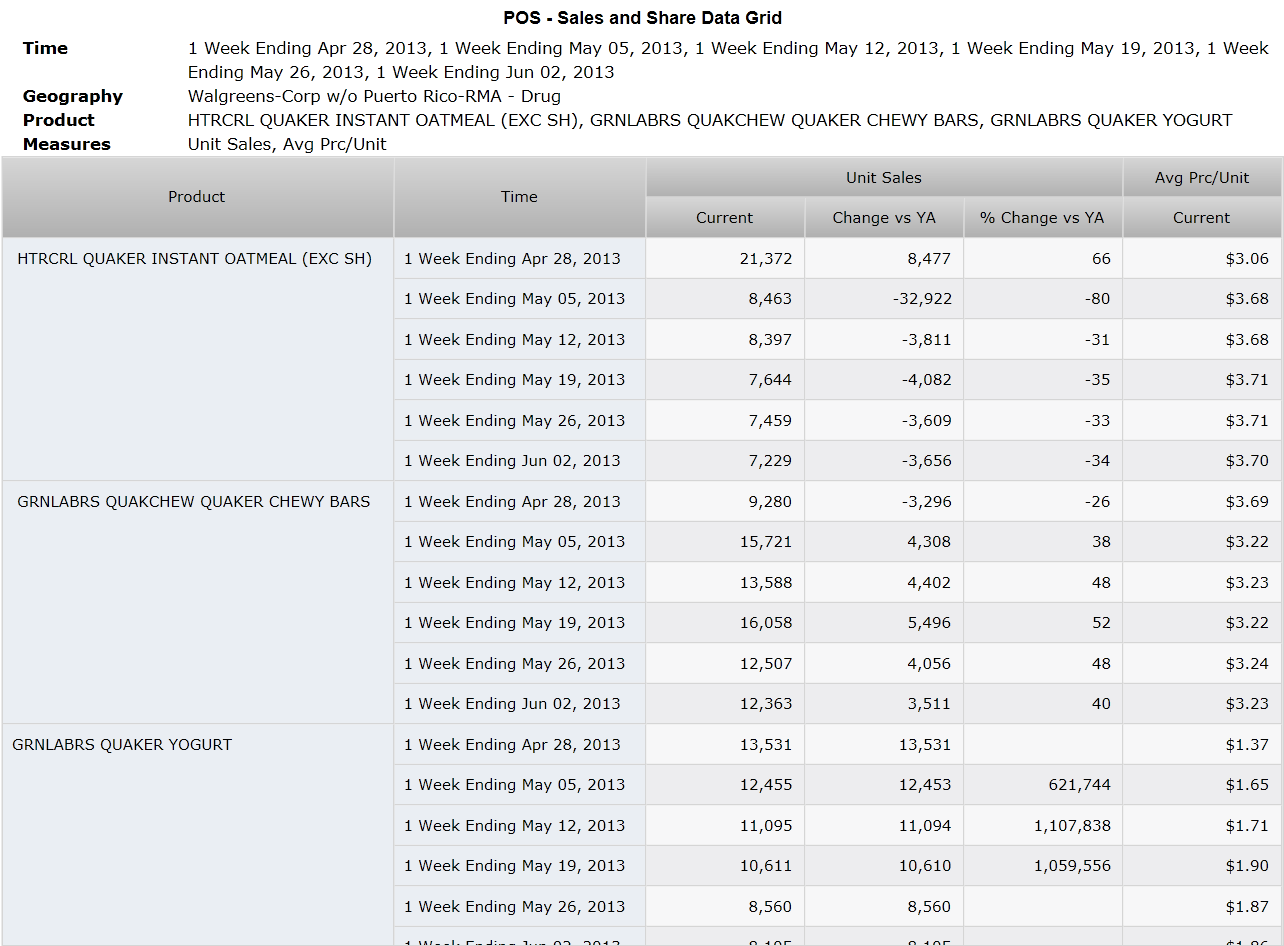The image size is (1284, 946).
Task: Click the Measures label above the grid
Action: tap(67, 144)
